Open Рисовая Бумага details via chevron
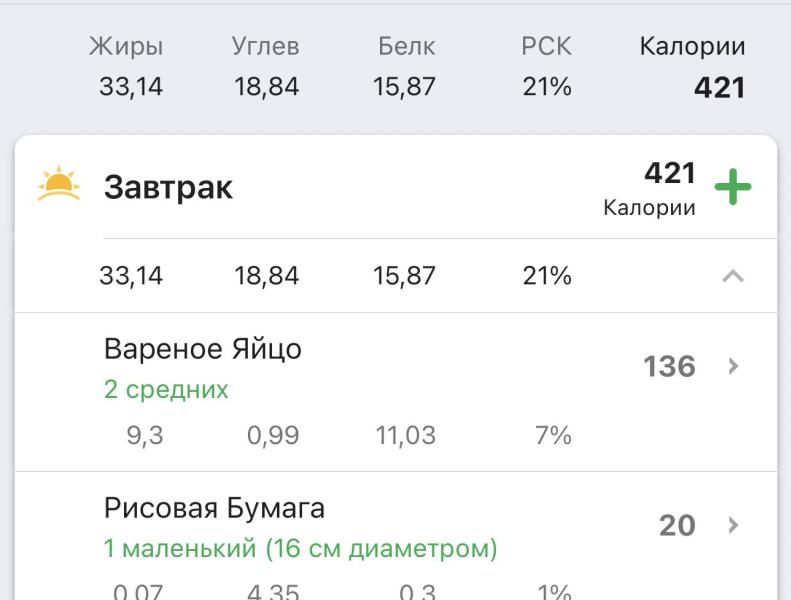Screen dimensions: 791x600 [x=733, y=525]
